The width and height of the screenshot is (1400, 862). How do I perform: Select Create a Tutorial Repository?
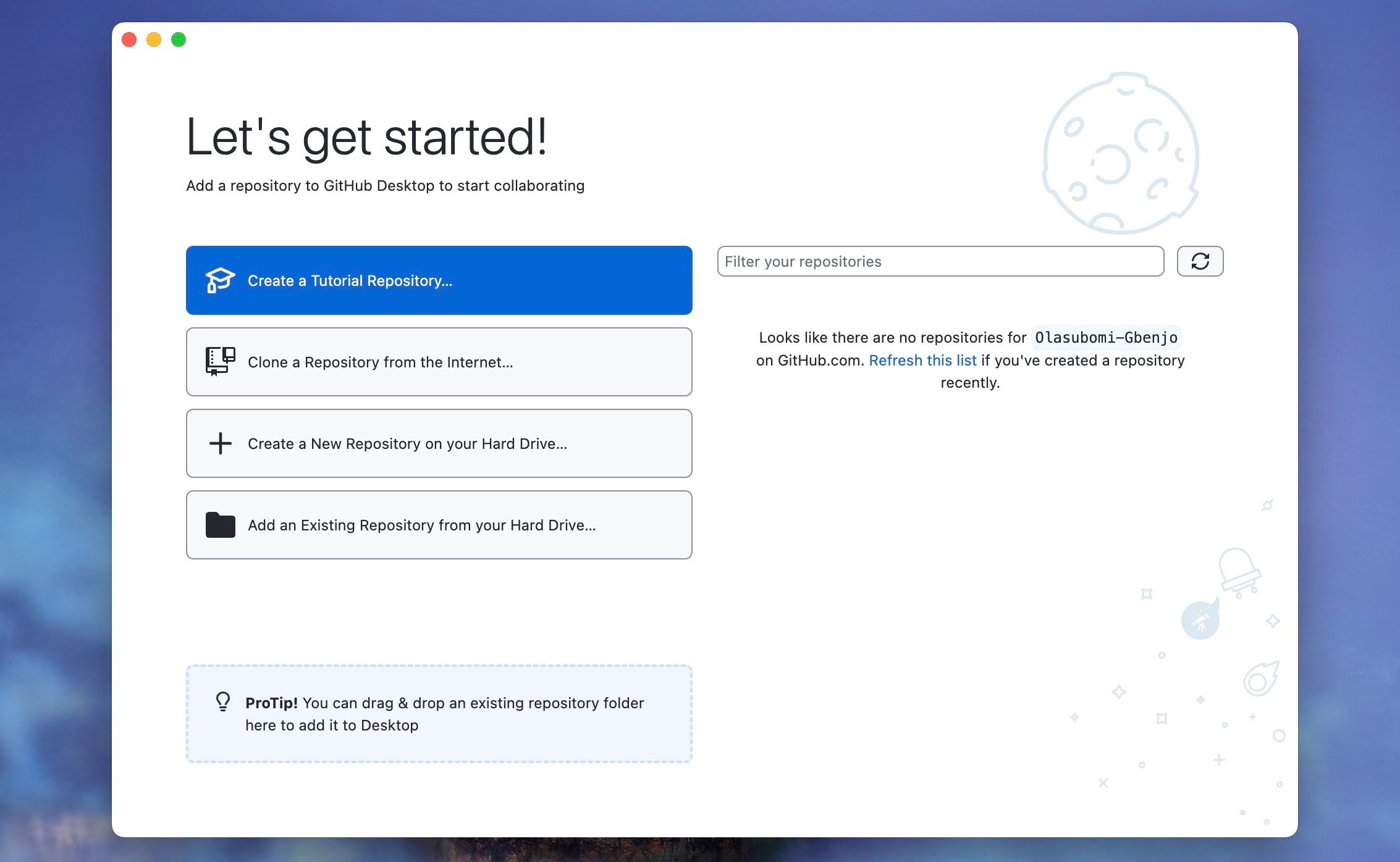(439, 280)
